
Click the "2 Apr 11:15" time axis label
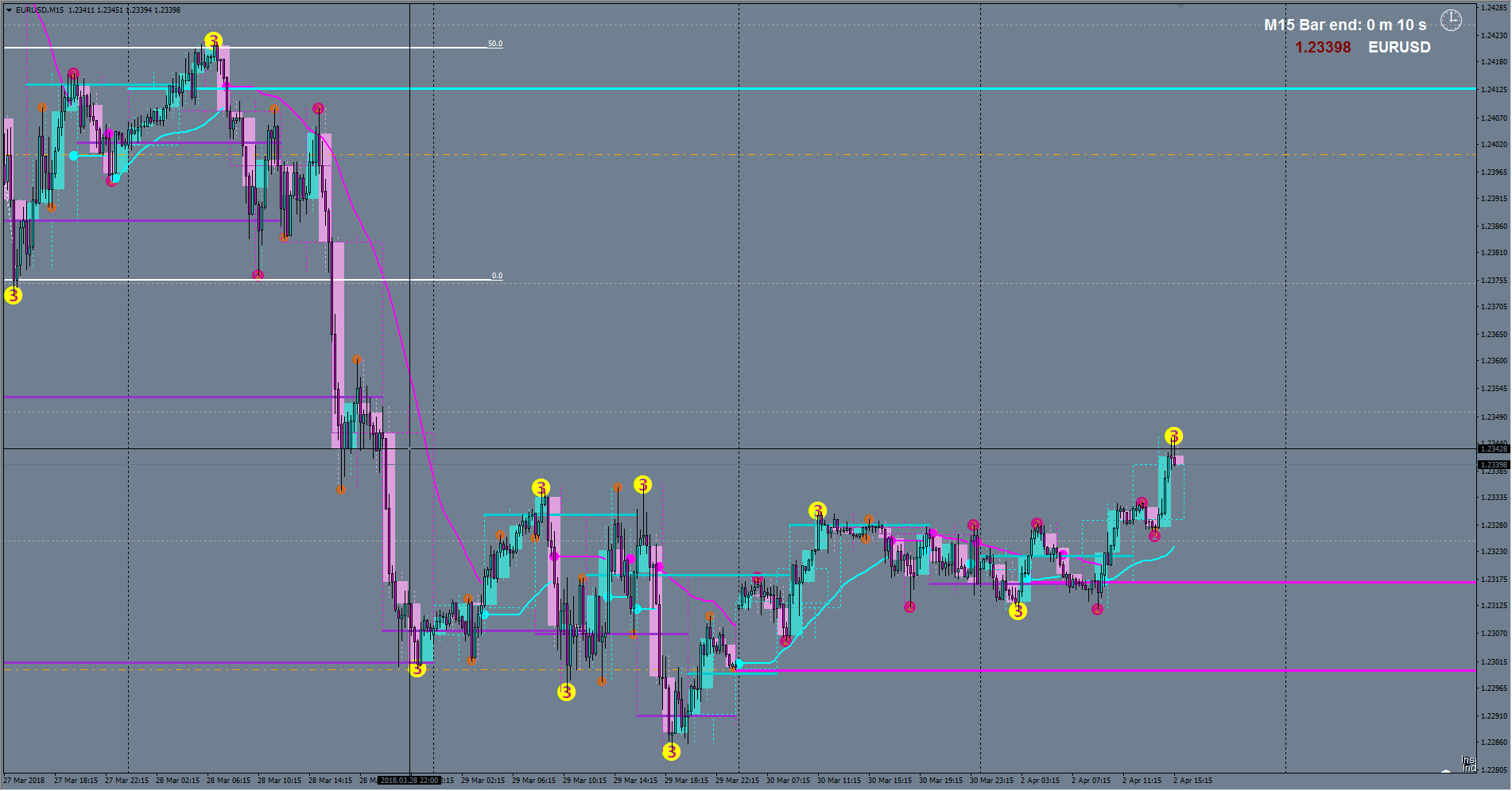pos(1142,781)
